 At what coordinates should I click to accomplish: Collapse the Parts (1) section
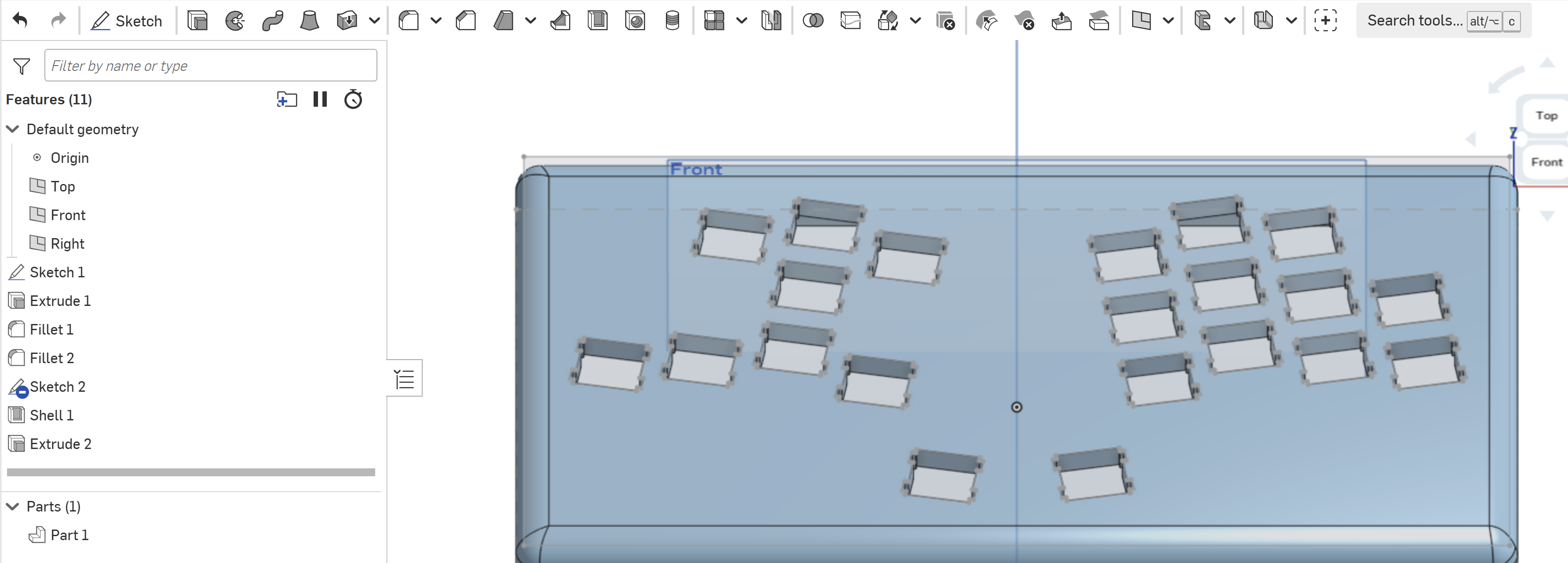coord(12,506)
